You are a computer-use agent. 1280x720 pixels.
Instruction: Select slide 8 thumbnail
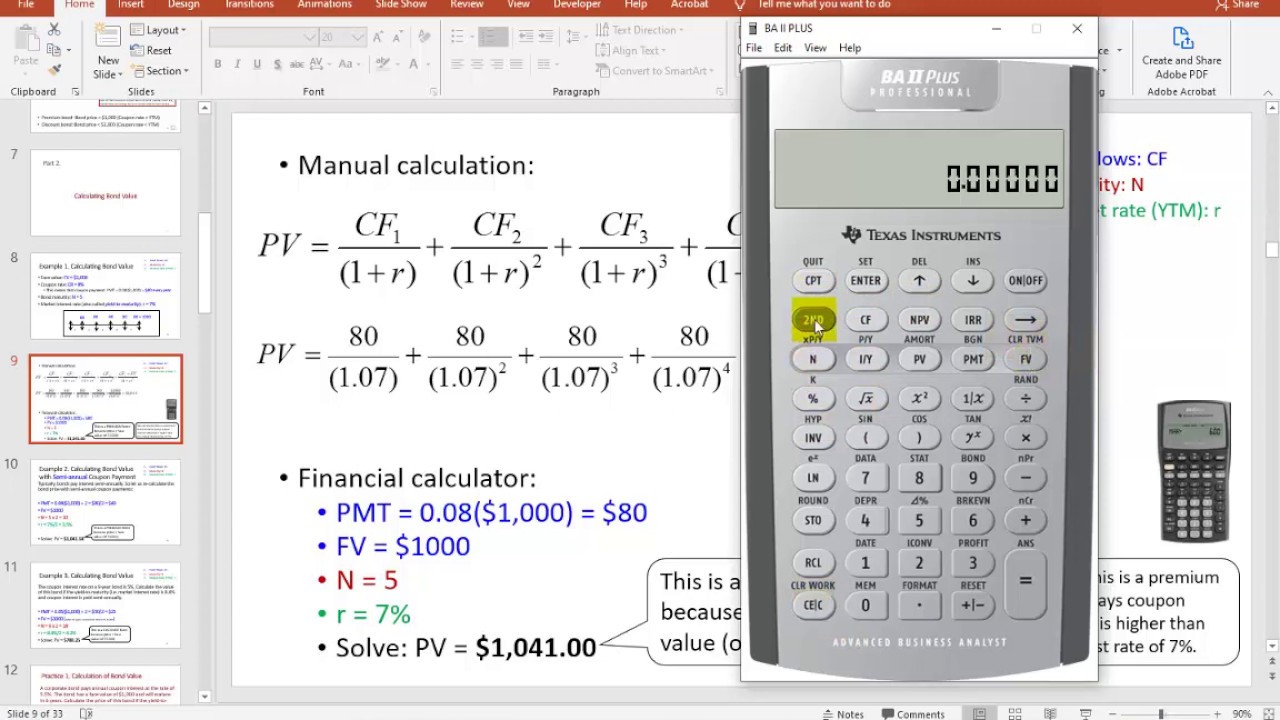pyautogui.click(x=106, y=296)
